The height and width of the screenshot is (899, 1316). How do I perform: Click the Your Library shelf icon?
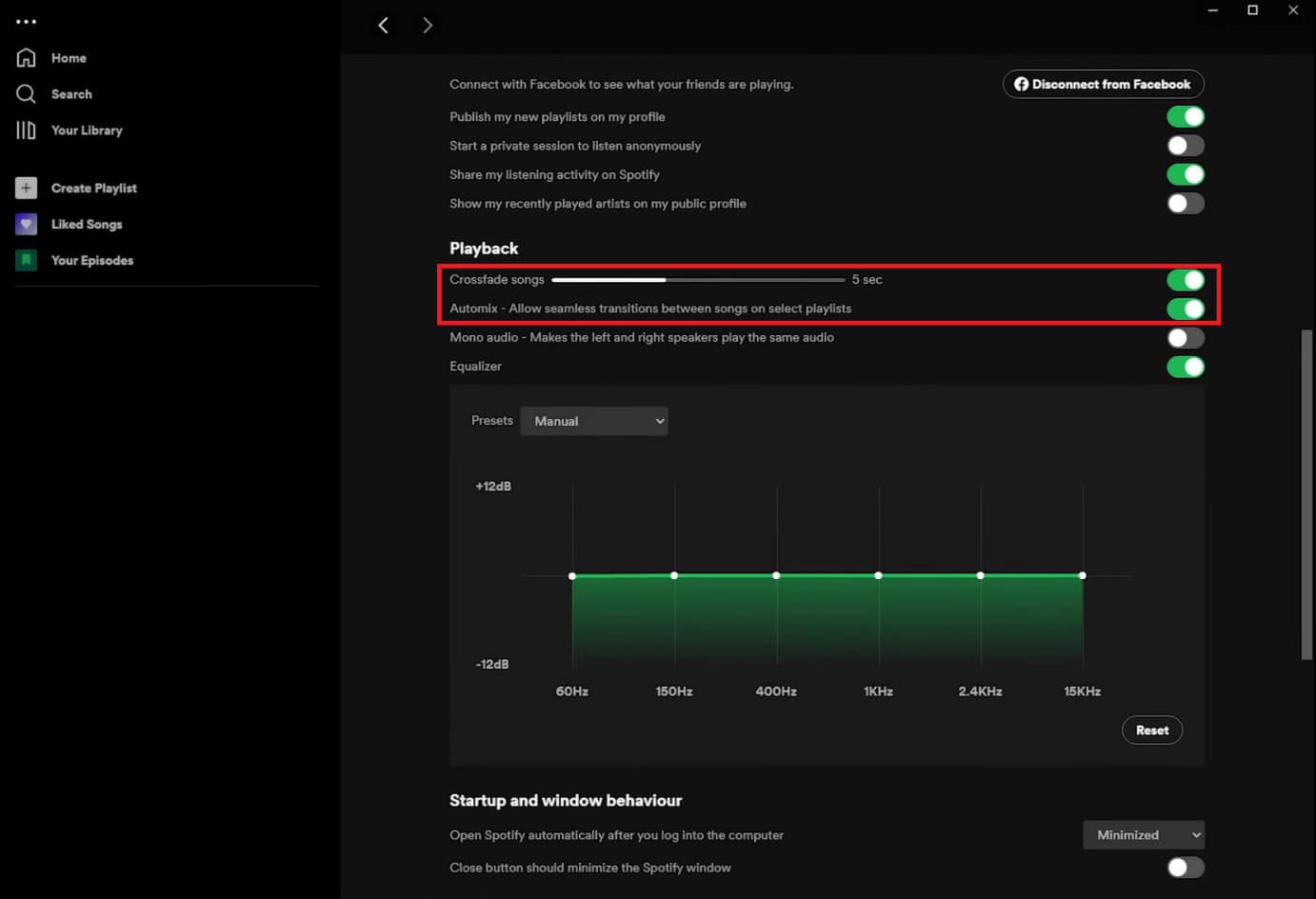tap(27, 130)
